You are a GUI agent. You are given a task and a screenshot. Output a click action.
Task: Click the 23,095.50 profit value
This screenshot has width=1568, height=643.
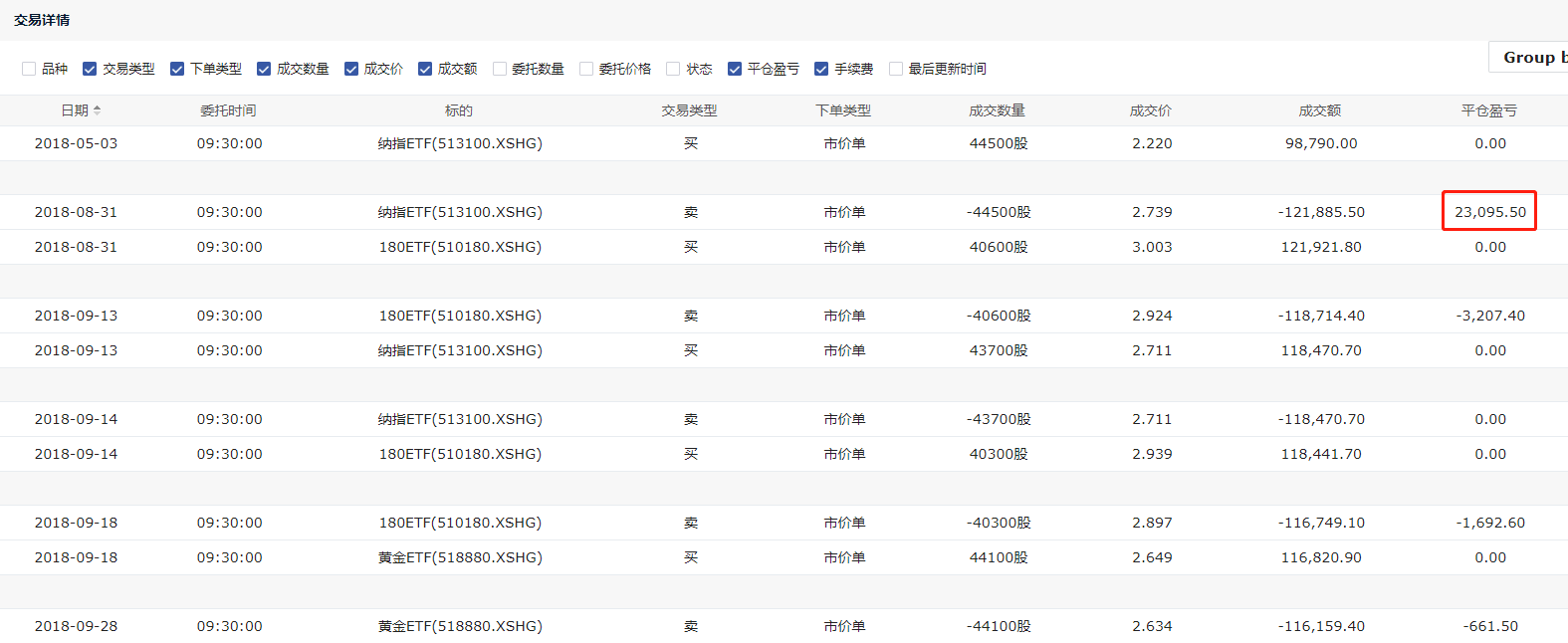(x=1490, y=212)
